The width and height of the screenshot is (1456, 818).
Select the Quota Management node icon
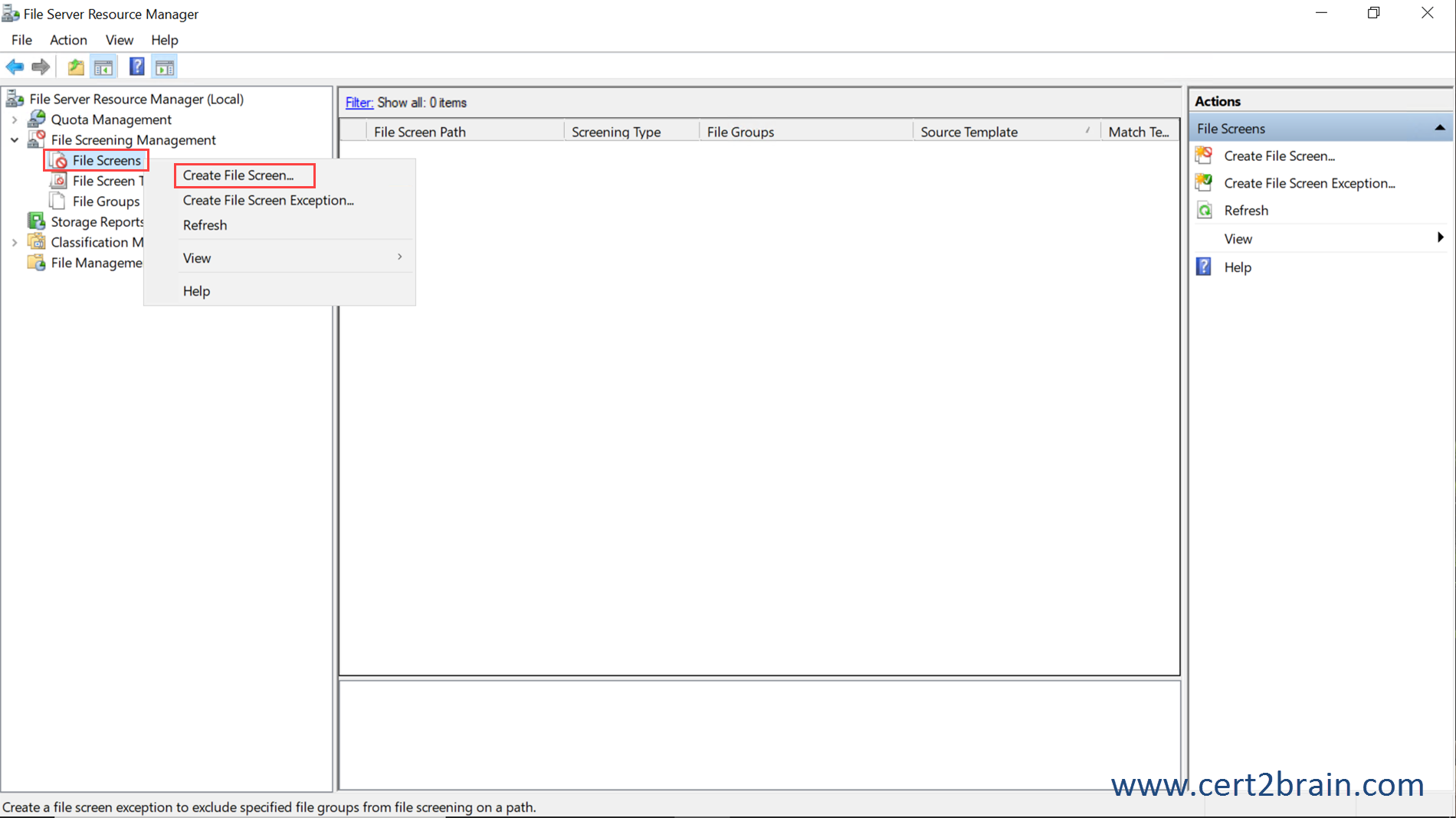pyautogui.click(x=36, y=119)
